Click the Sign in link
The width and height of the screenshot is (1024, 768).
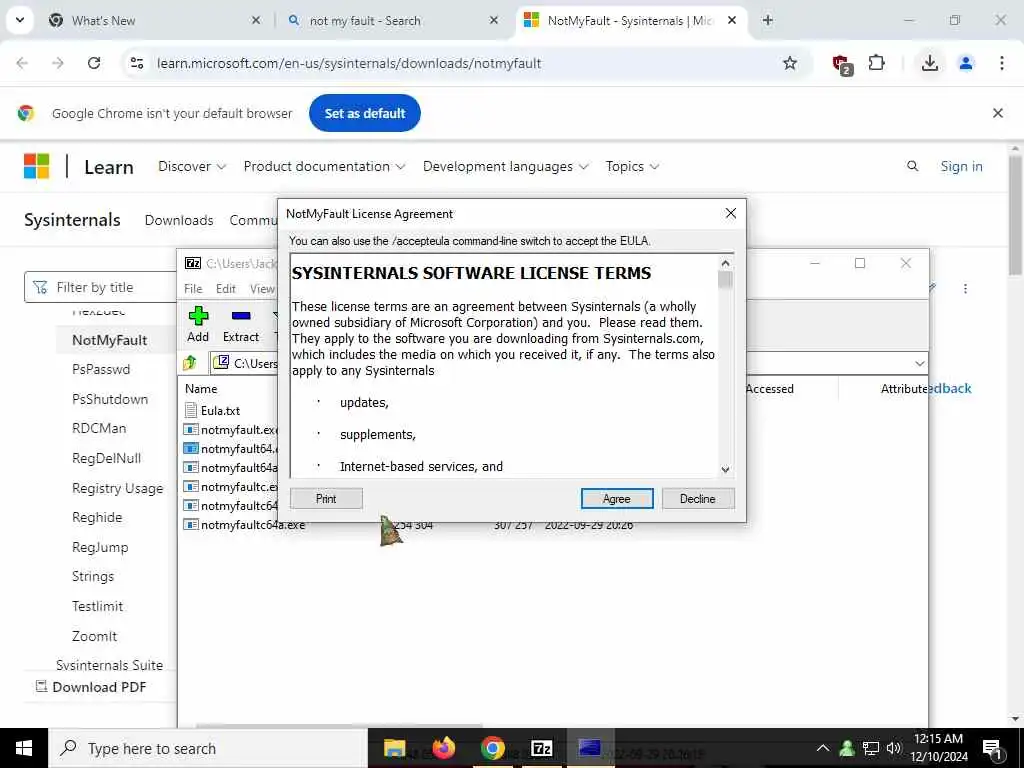(x=961, y=167)
